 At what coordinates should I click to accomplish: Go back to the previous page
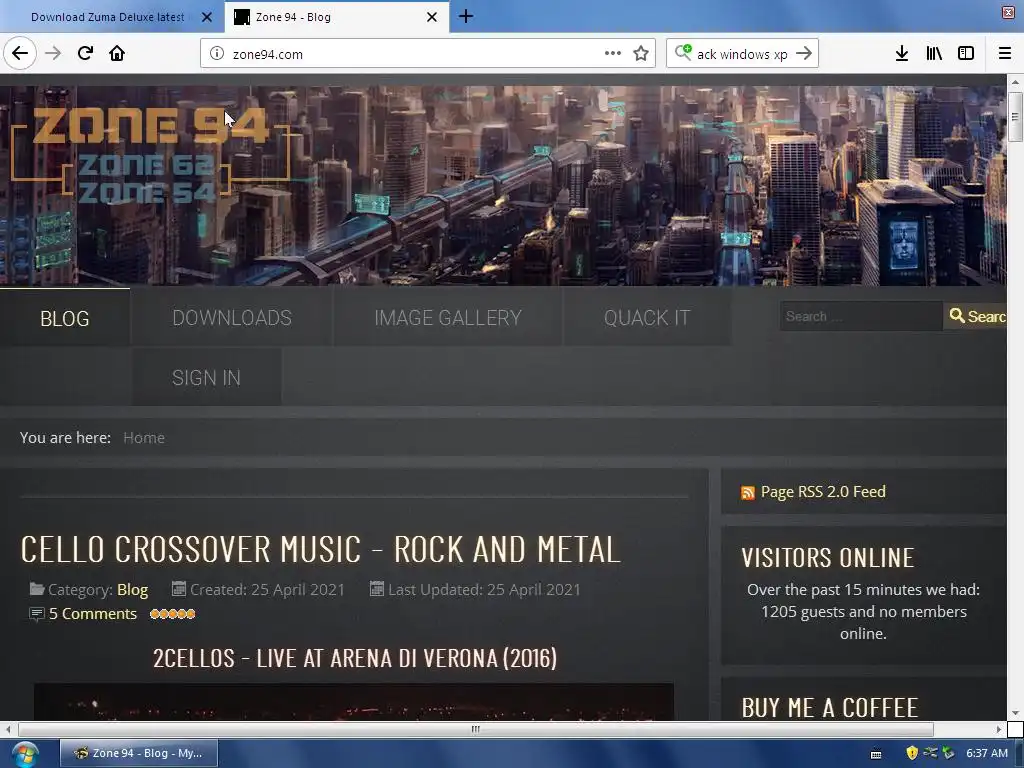click(20, 53)
